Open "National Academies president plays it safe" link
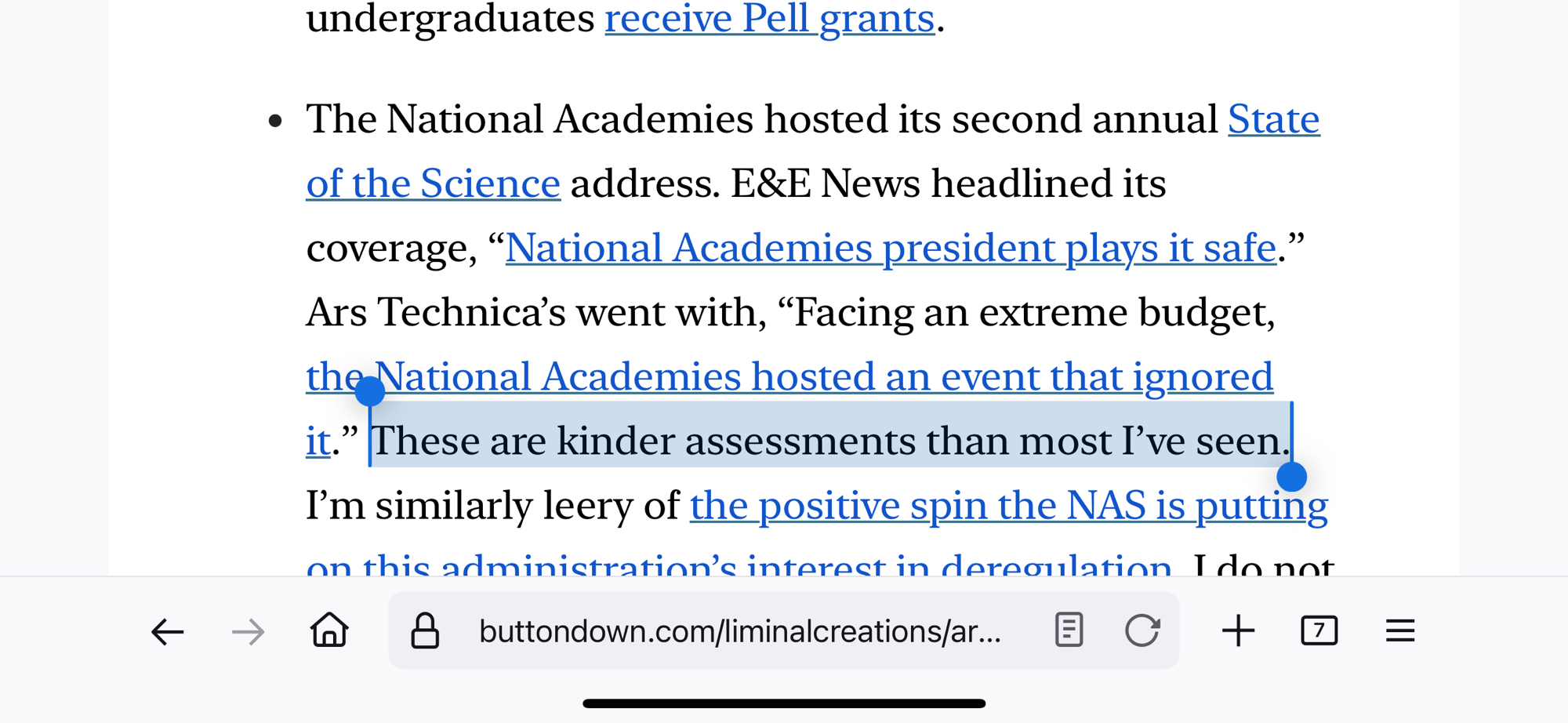This screenshot has height=723, width=1568. [891, 249]
